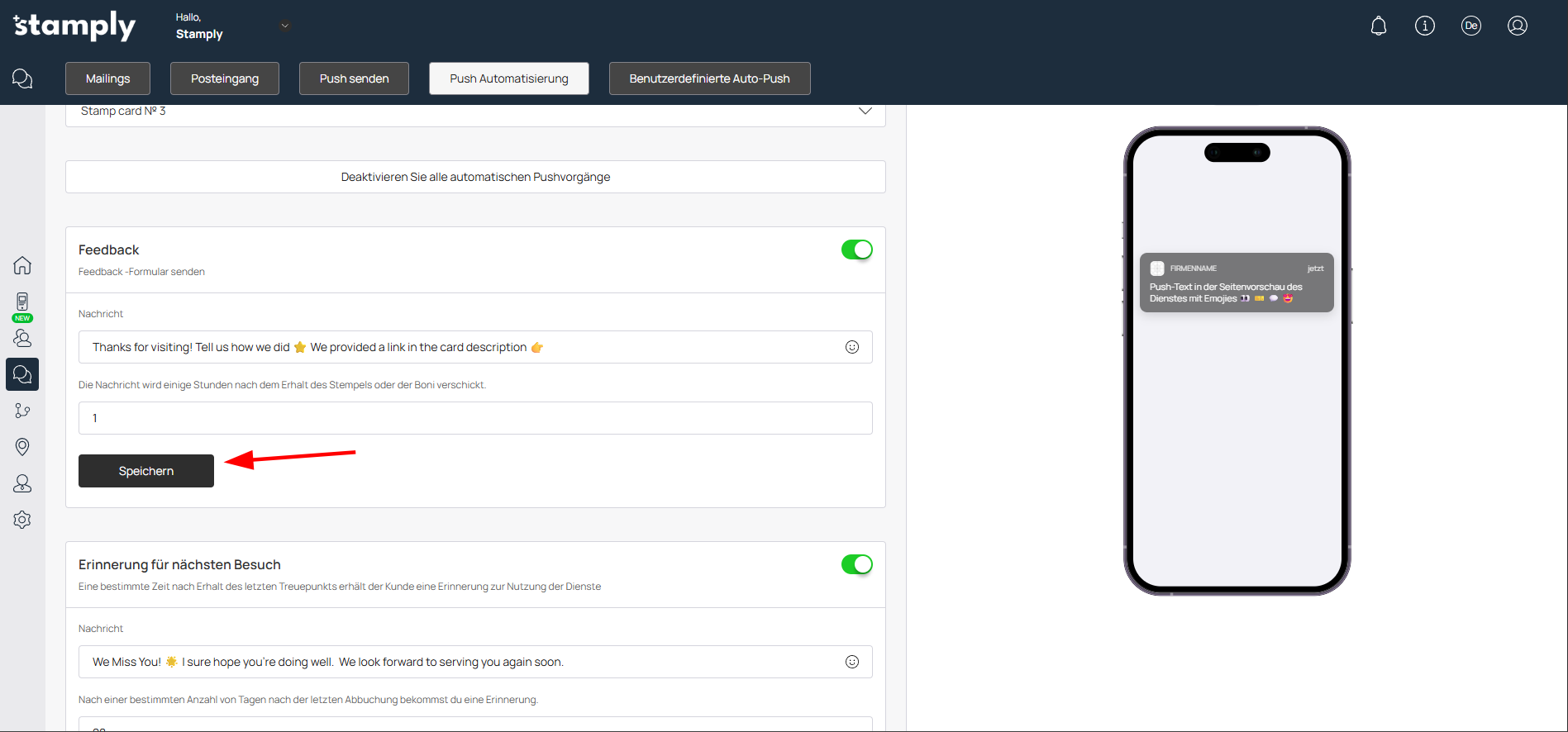Switch to the Mailings tab
Screen dimensions: 1568x732
pos(107,78)
